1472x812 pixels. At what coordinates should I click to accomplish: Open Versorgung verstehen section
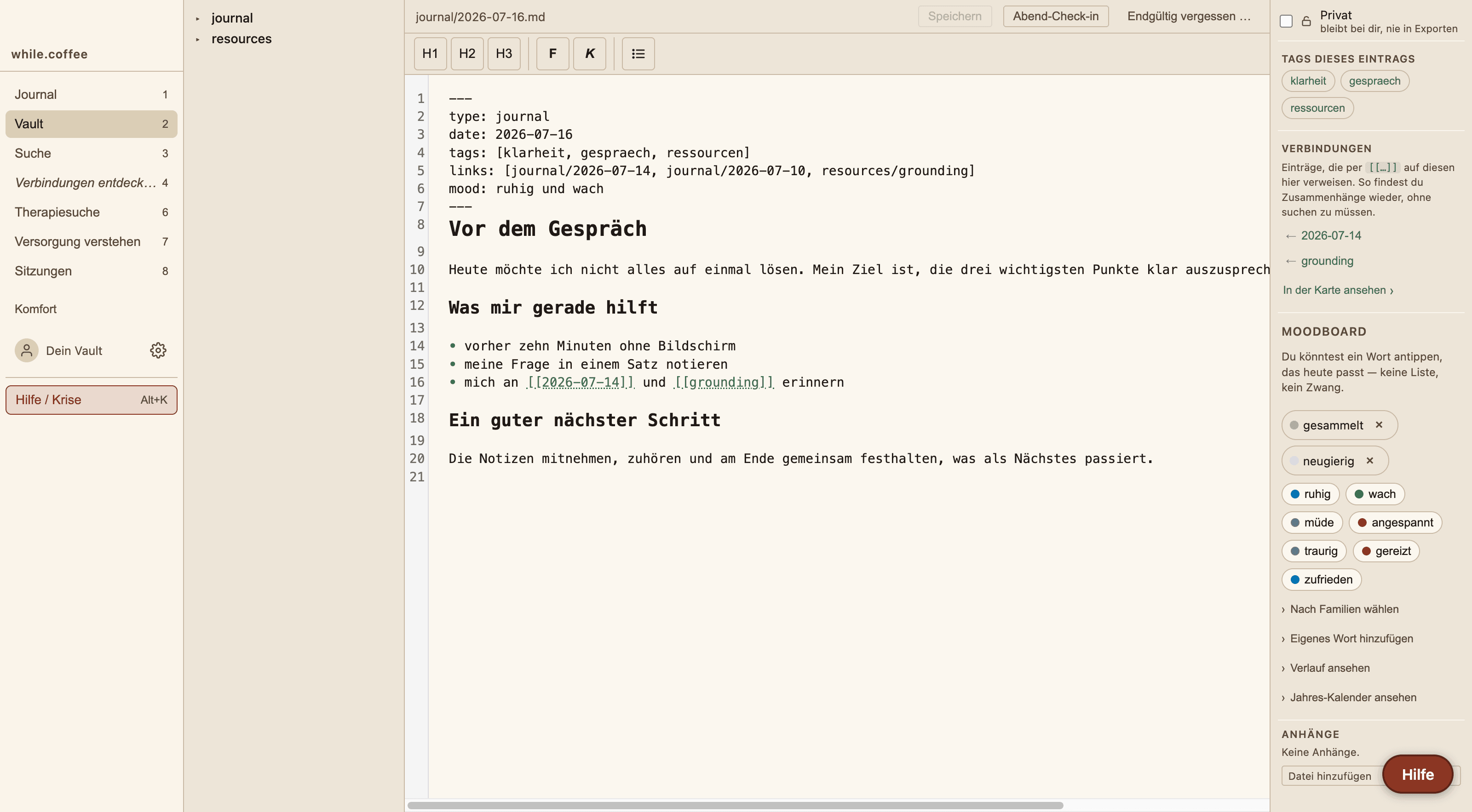pyautogui.click(x=92, y=241)
